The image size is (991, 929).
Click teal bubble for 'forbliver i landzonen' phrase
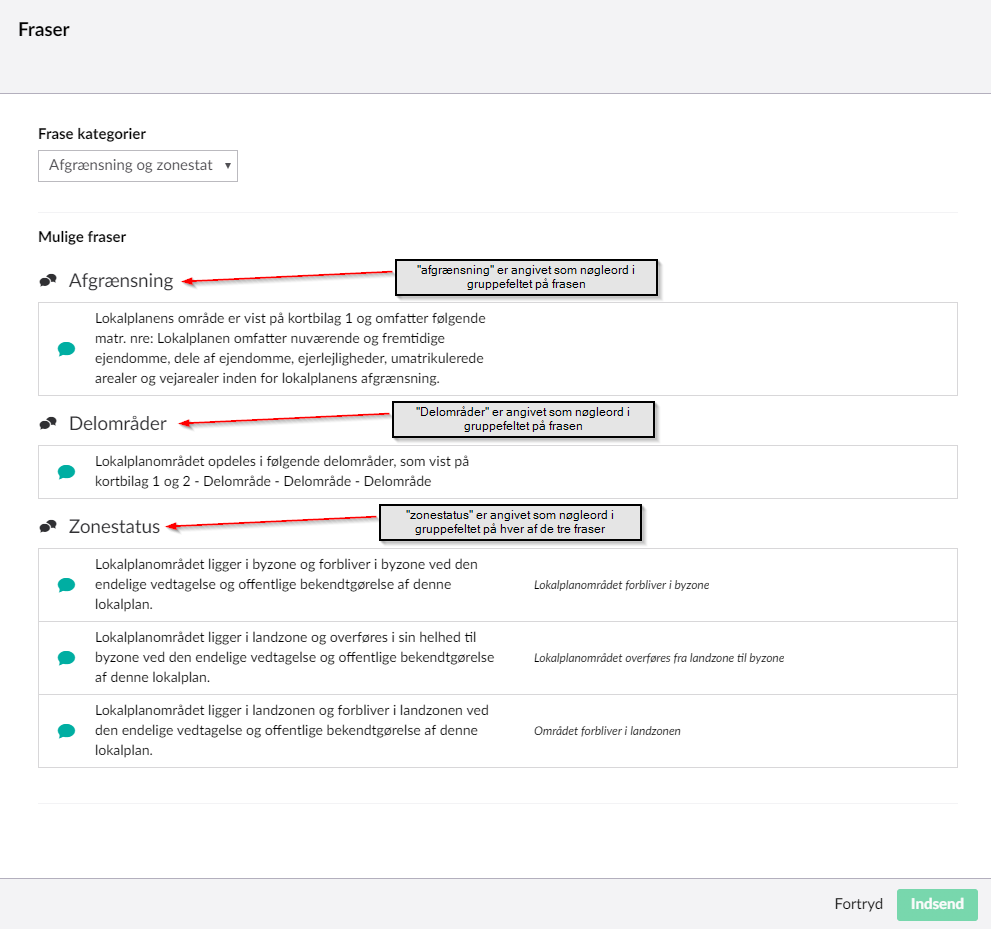pyautogui.click(x=66, y=731)
